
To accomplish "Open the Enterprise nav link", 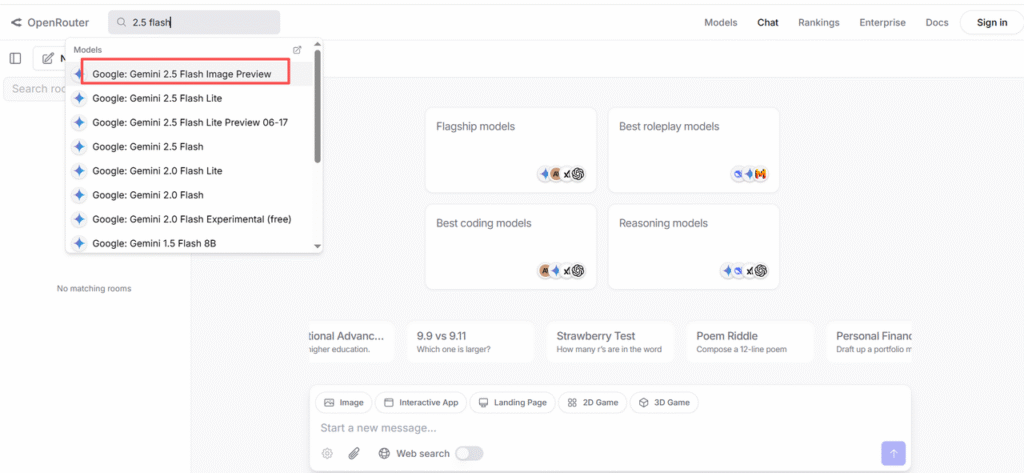I will pos(882,22).
